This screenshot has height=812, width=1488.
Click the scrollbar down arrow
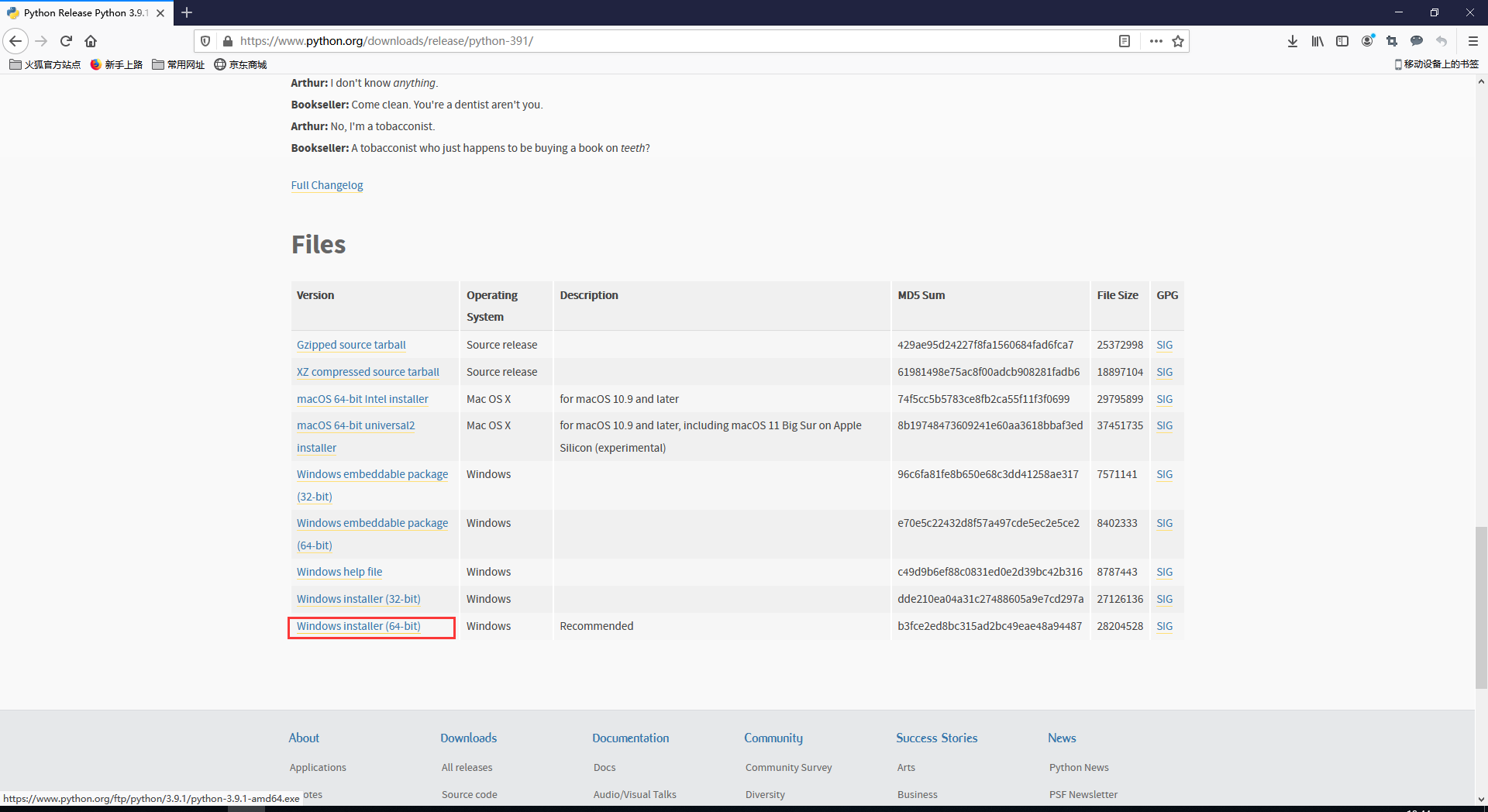click(1481, 799)
